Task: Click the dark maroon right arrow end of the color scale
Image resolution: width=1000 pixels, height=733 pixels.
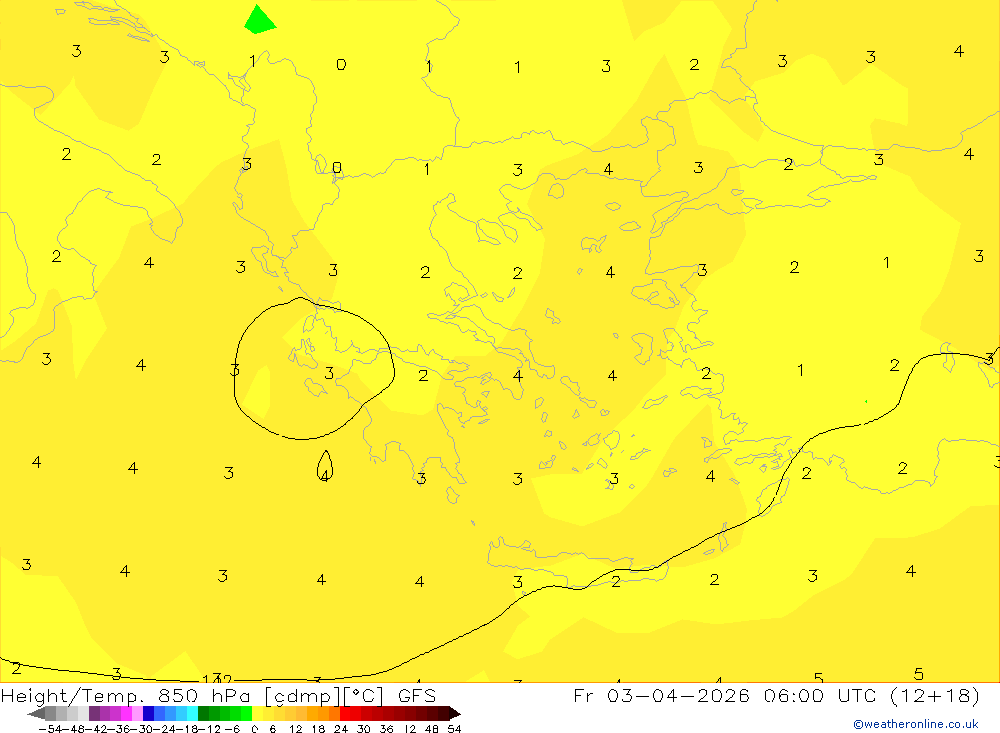Action: 455,713
